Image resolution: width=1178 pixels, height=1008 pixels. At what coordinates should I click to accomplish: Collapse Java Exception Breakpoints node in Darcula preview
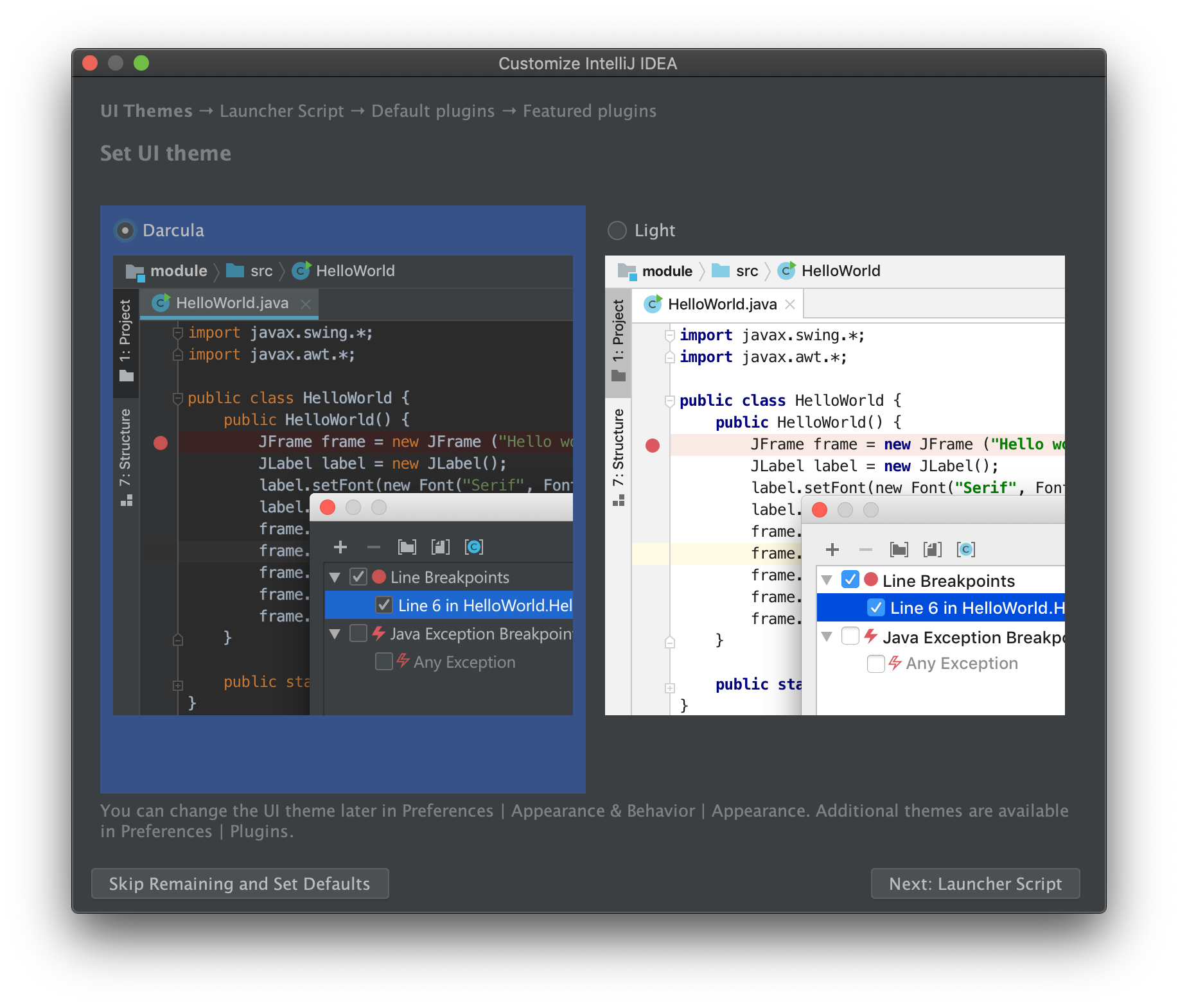click(x=335, y=634)
